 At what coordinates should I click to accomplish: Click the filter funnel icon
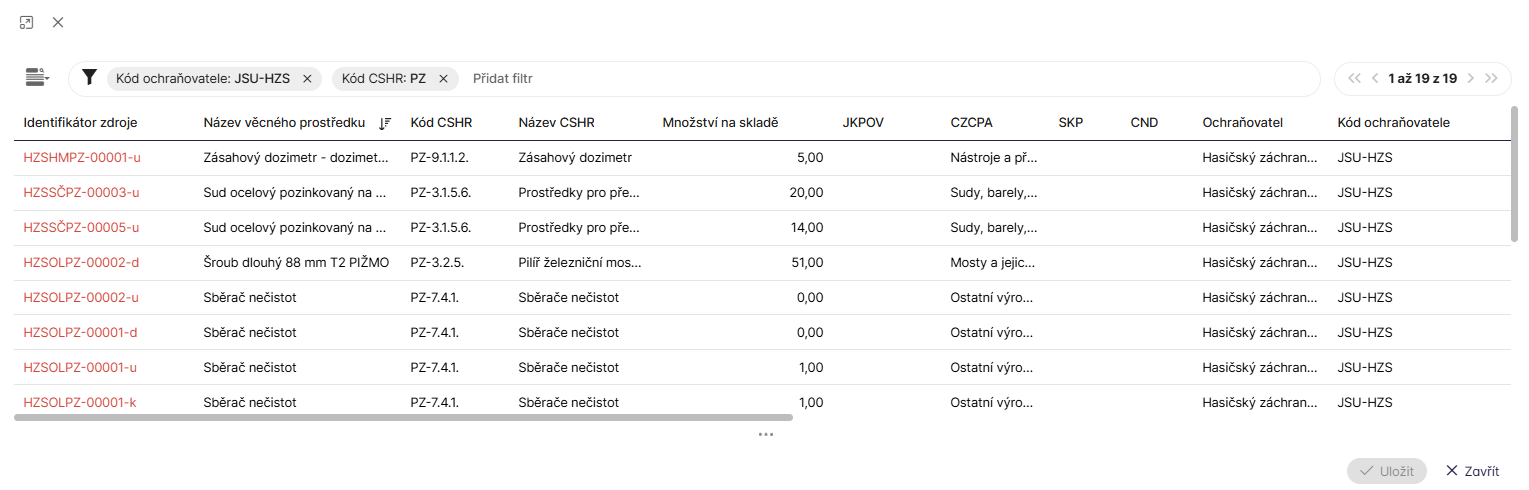[90, 78]
